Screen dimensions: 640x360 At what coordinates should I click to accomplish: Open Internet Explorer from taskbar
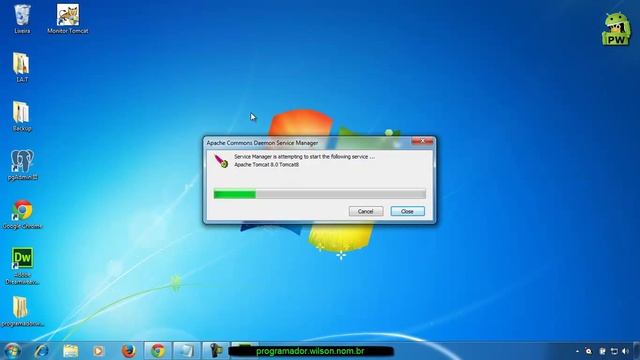click(x=42, y=351)
